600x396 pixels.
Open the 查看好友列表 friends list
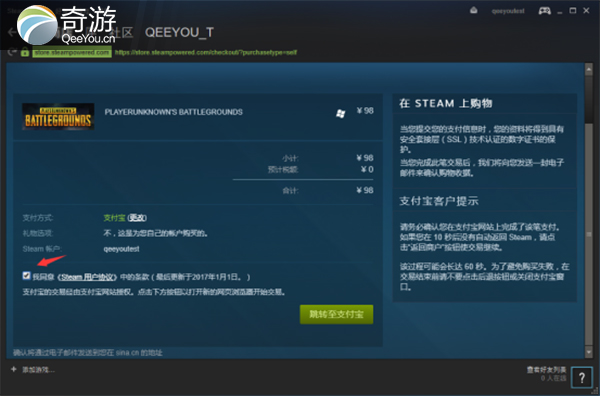tap(546, 370)
